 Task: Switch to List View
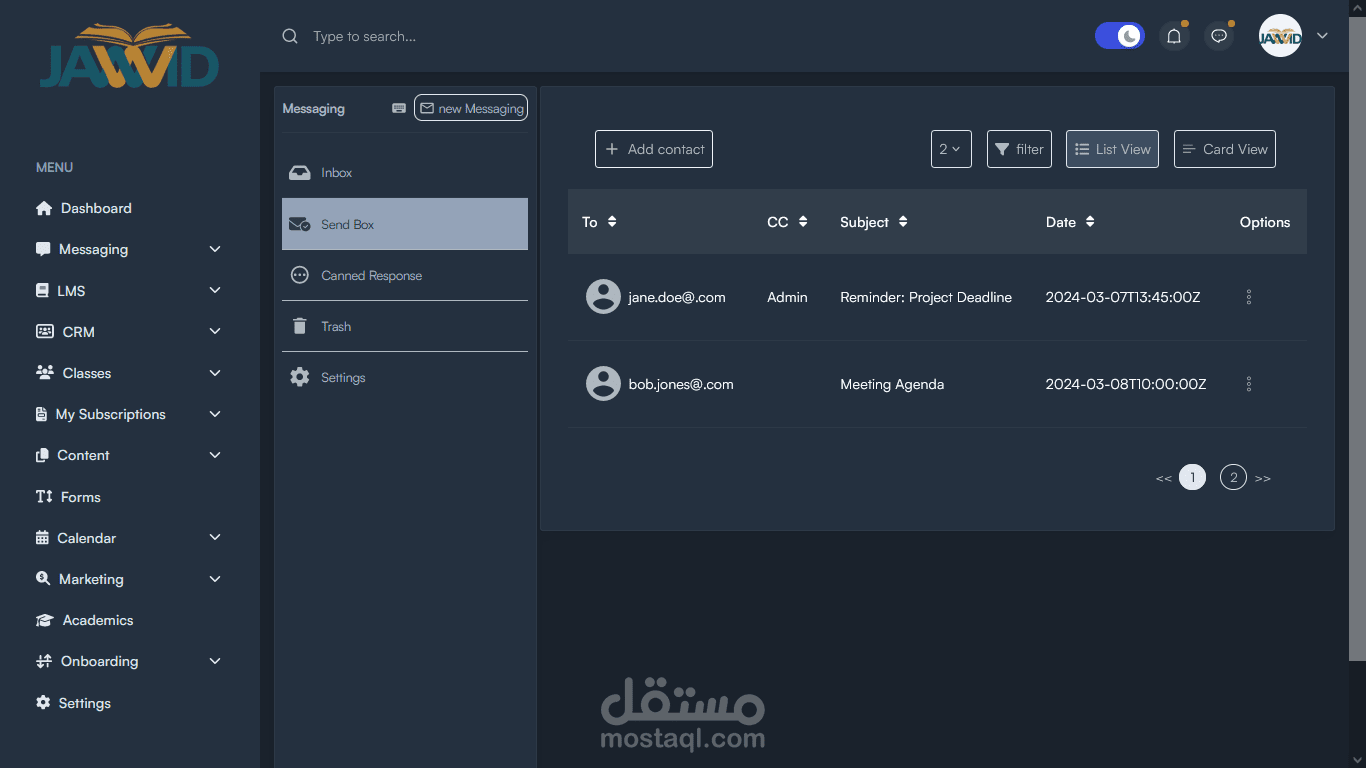coord(1112,149)
